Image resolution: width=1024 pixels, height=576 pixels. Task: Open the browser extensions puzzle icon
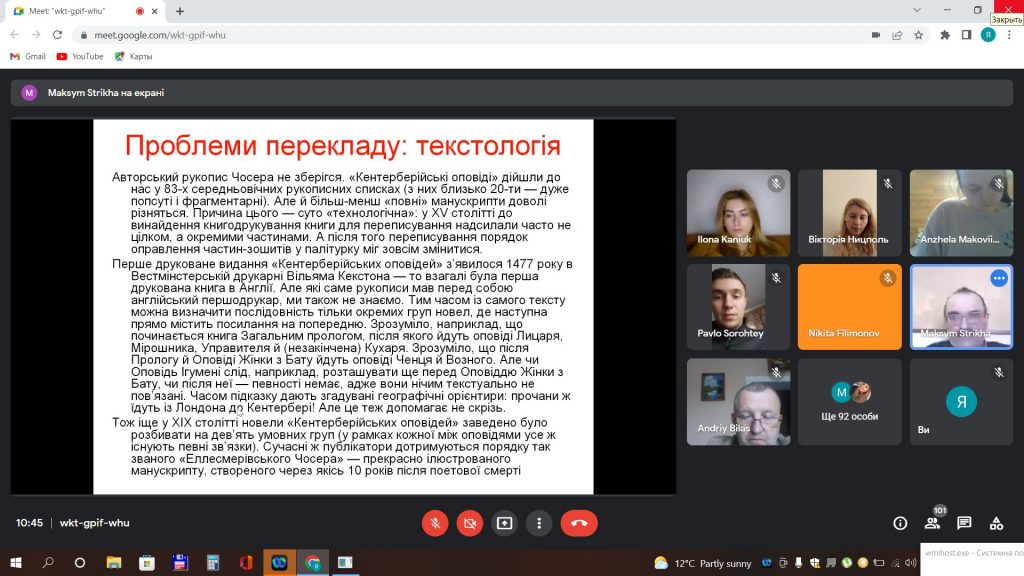[x=945, y=35]
